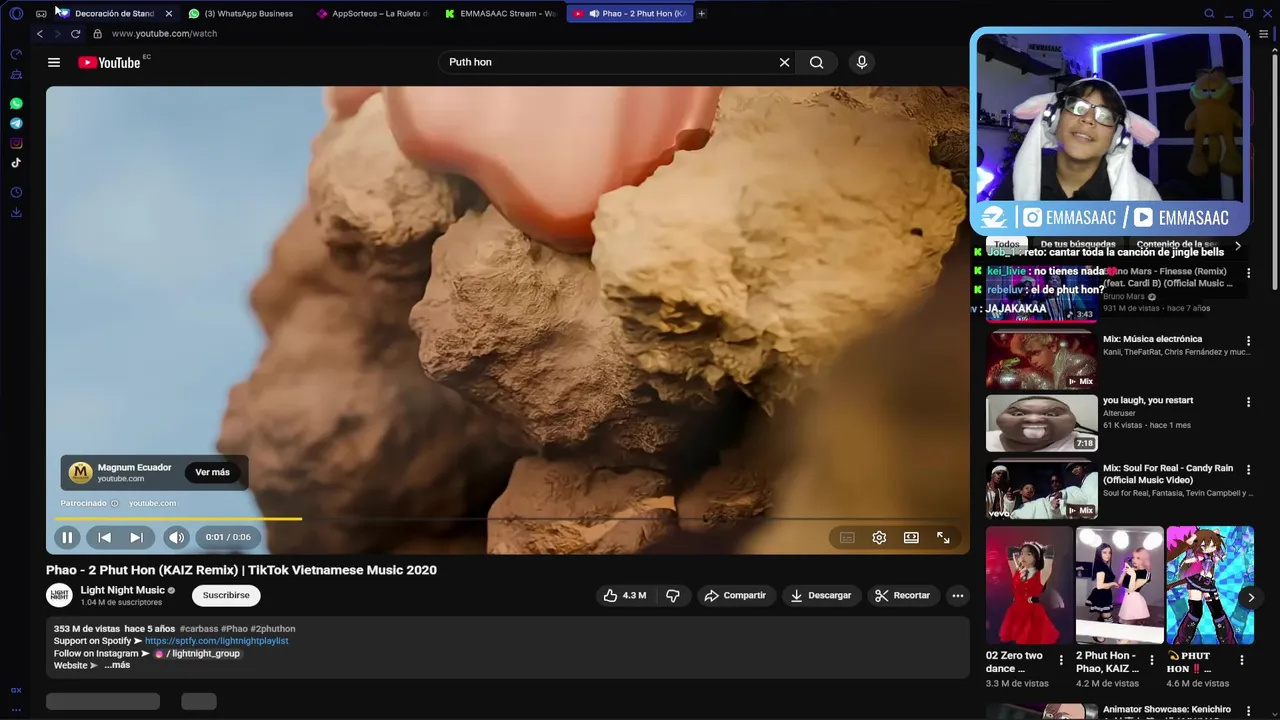1280x720 pixels.
Task: Dislike the video
Action: [673, 595]
